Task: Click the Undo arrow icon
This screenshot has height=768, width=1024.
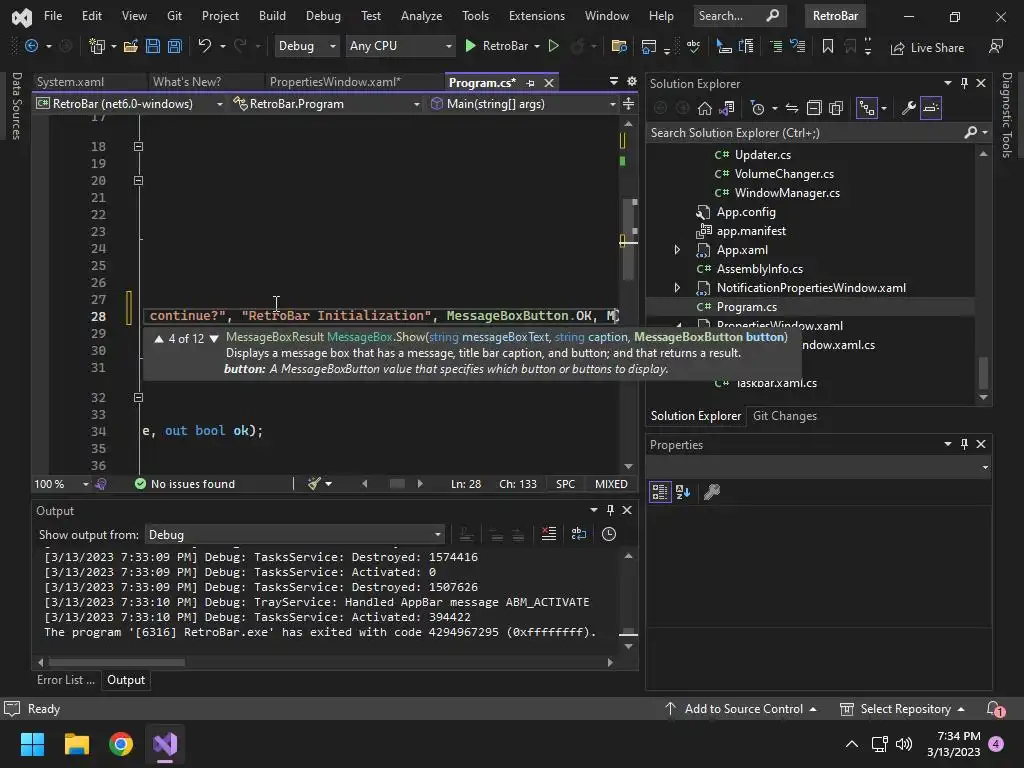Action: tap(204, 45)
